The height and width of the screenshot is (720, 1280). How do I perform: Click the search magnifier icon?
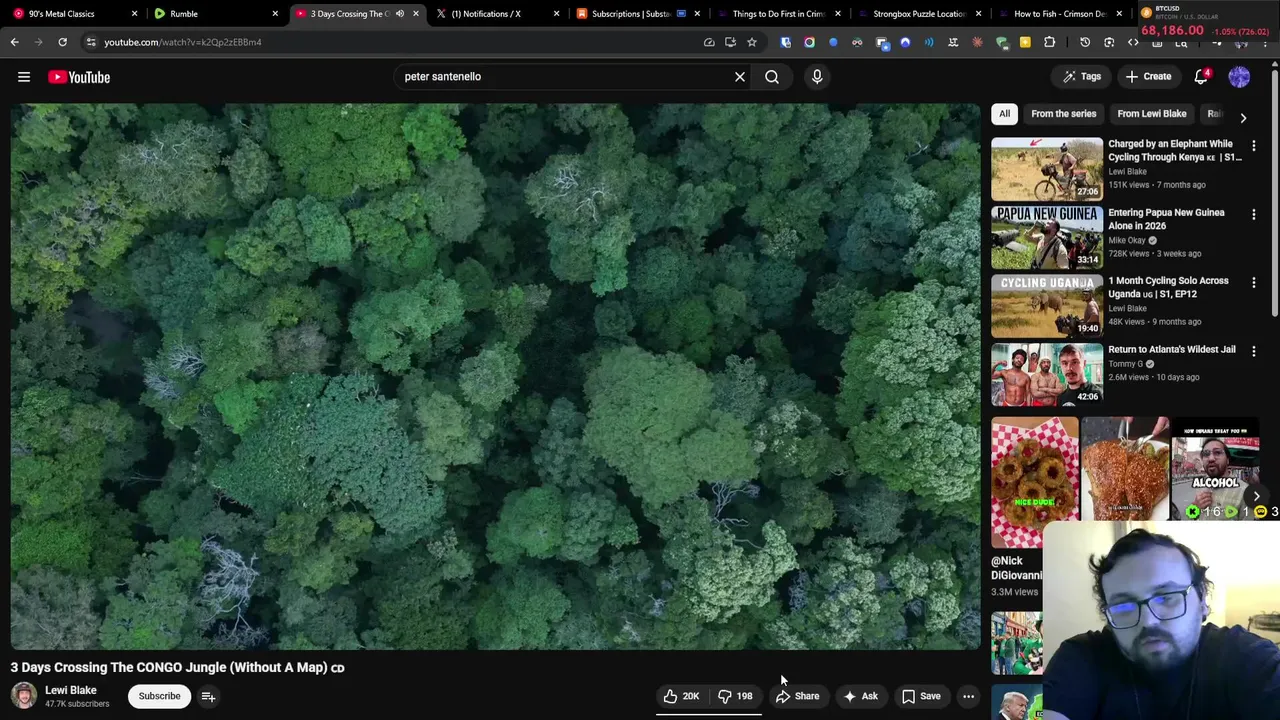(772, 77)
